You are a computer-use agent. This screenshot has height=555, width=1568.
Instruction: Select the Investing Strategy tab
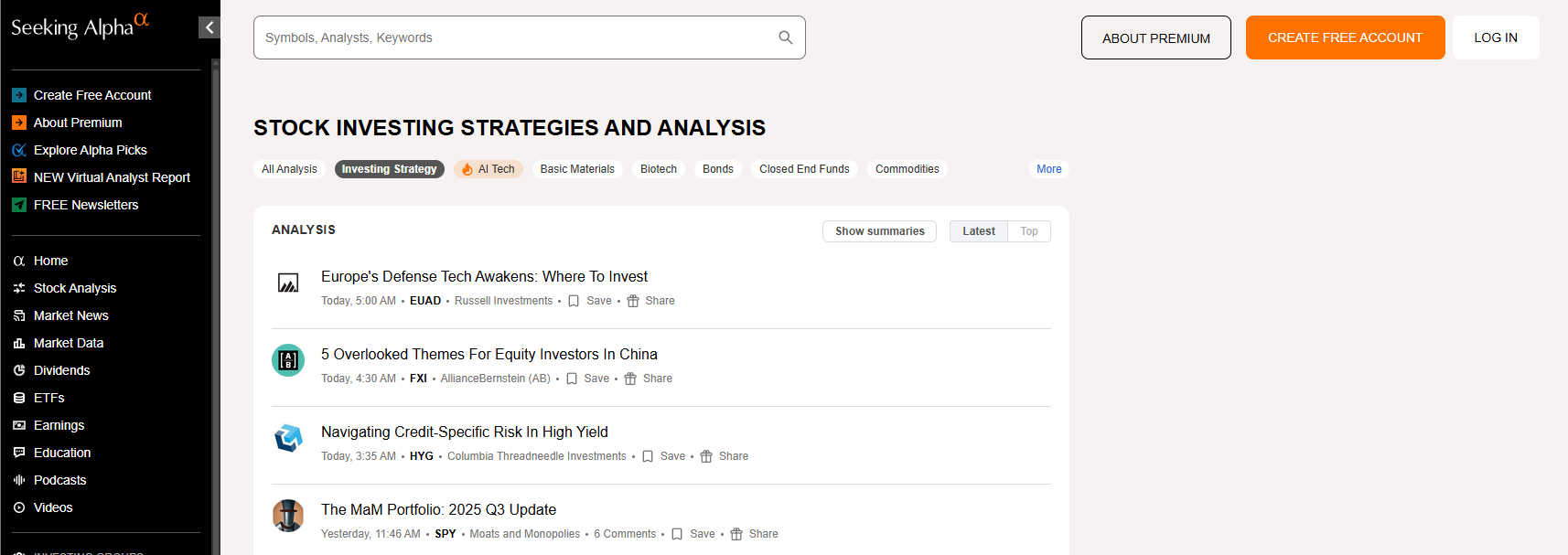(x=390, y=169)
